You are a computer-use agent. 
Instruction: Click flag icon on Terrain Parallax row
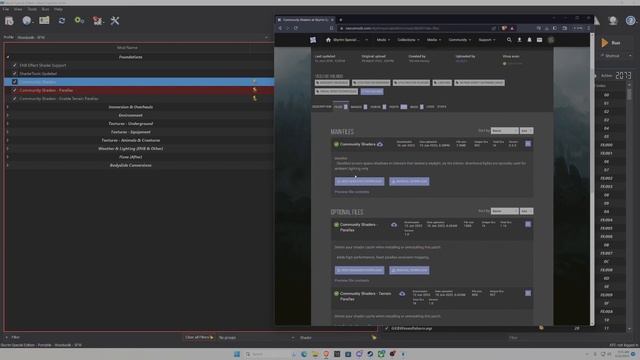[255, 98]
